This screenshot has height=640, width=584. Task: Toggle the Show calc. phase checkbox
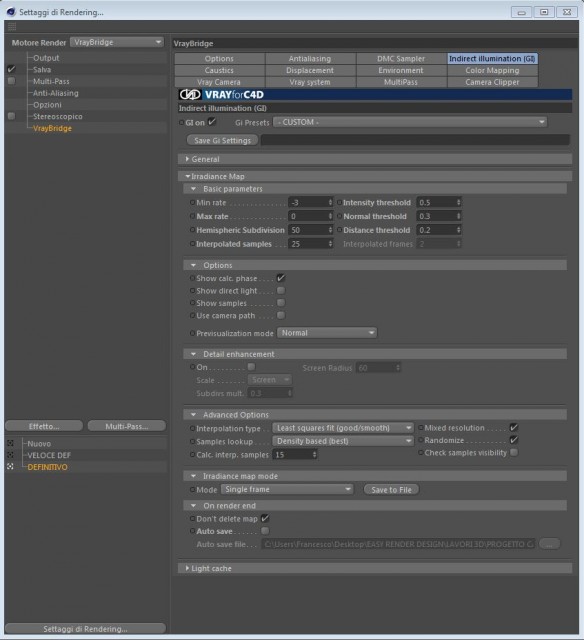281,278
